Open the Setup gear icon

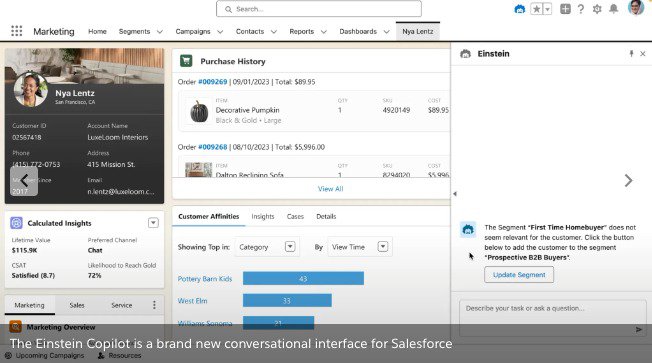pos(597,9)
